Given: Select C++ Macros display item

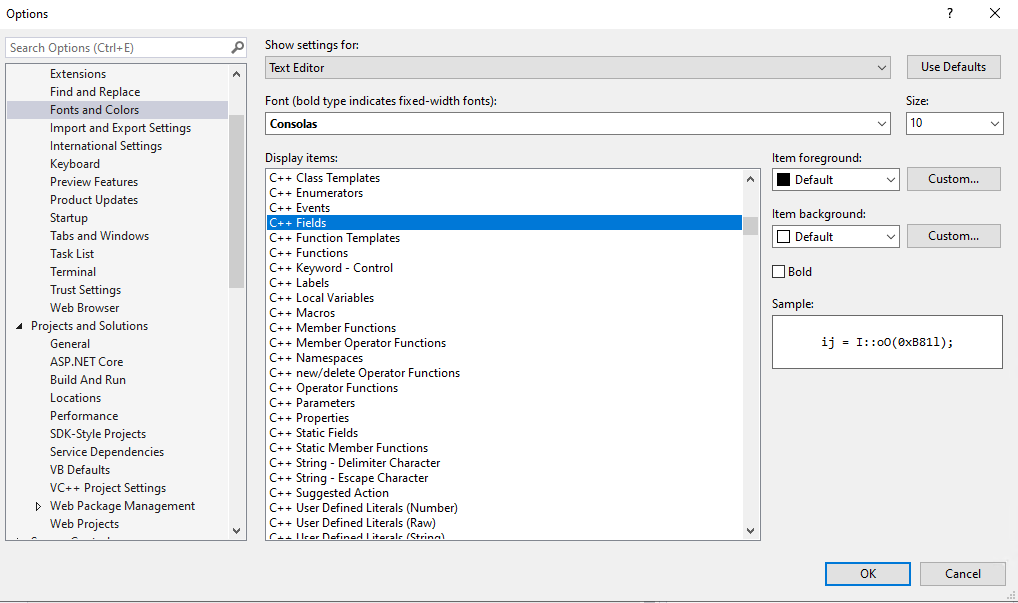Looking at the screenshot, I should pyautogui.click(x=504, y=313).
